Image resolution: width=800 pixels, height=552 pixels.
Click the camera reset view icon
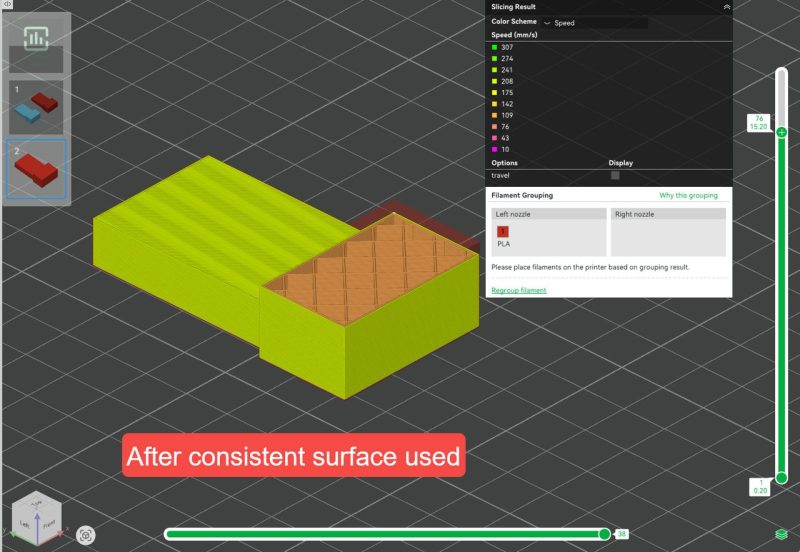(86, 535)
